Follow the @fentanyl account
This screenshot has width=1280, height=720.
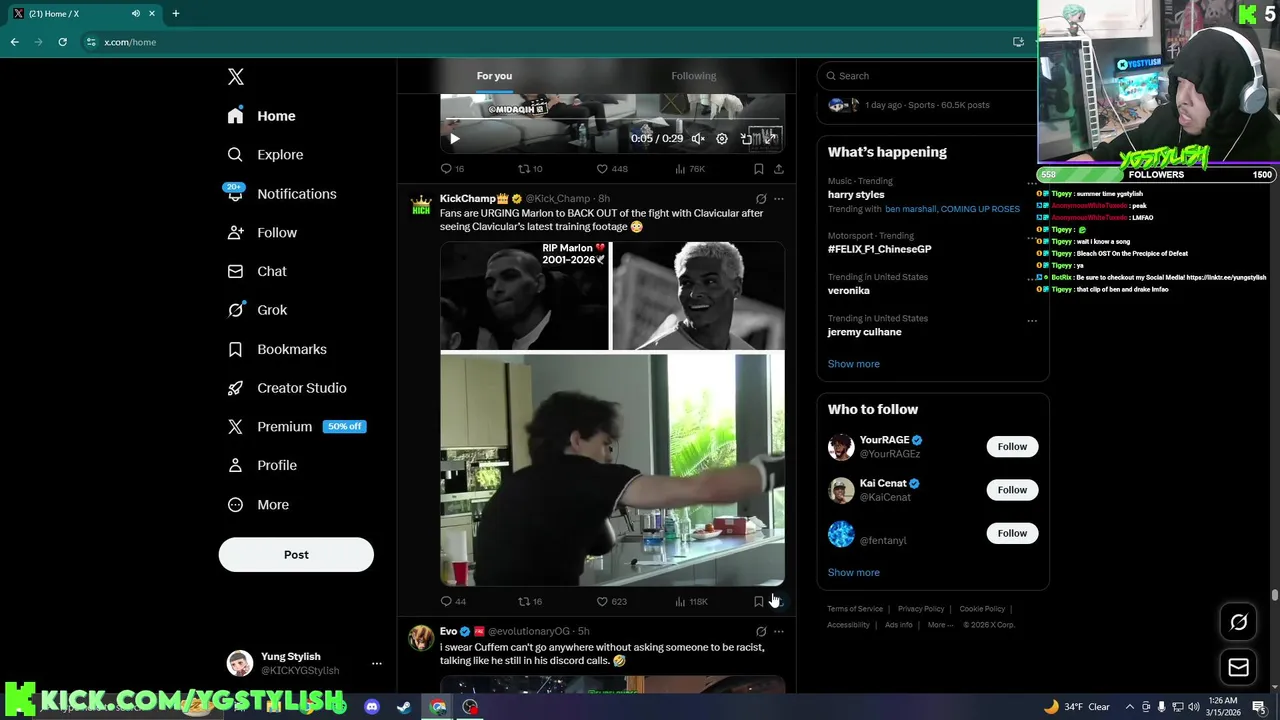[x=1012, y=534]
